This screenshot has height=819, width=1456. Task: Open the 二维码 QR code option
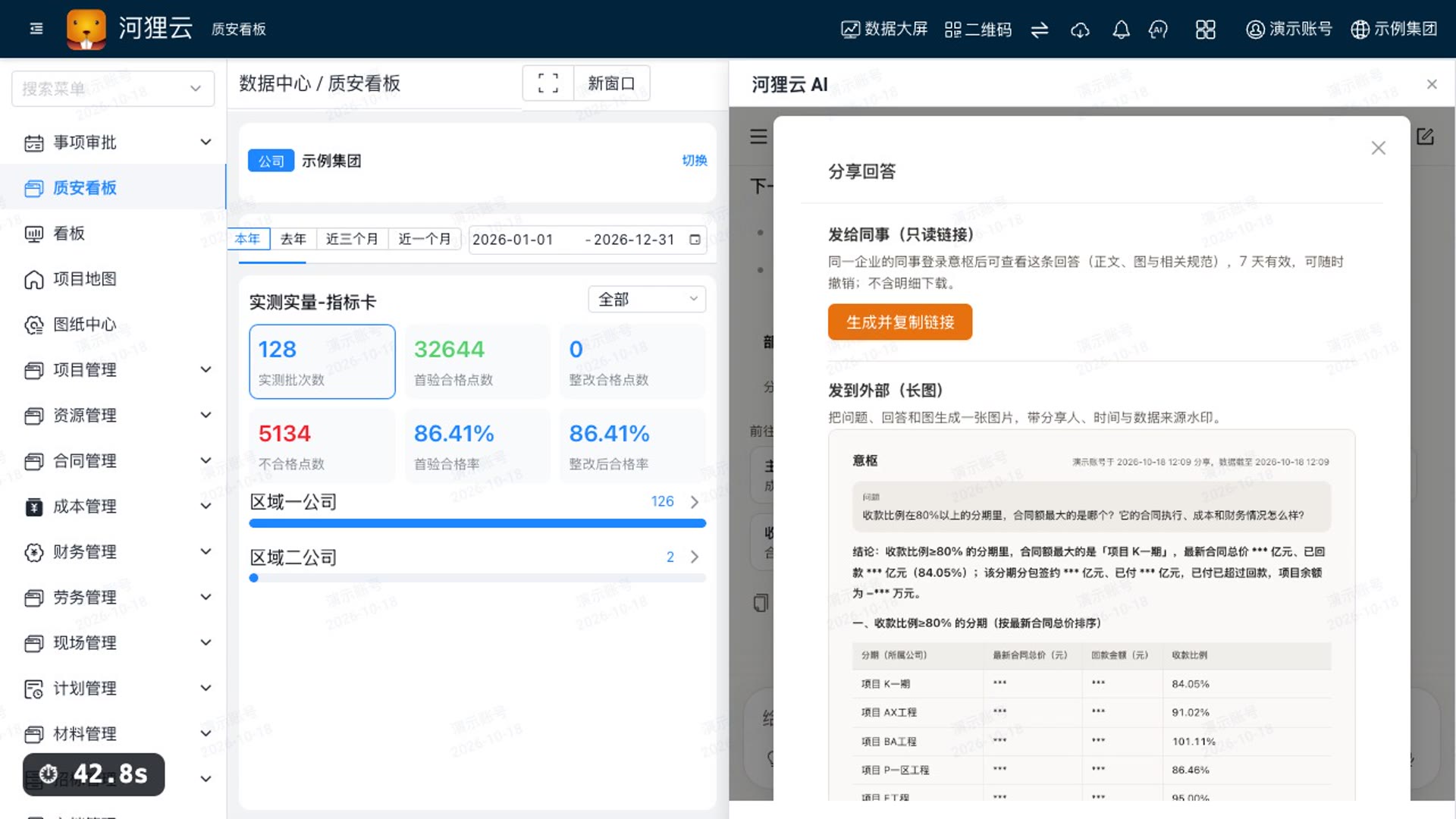(x=978, y=29)
